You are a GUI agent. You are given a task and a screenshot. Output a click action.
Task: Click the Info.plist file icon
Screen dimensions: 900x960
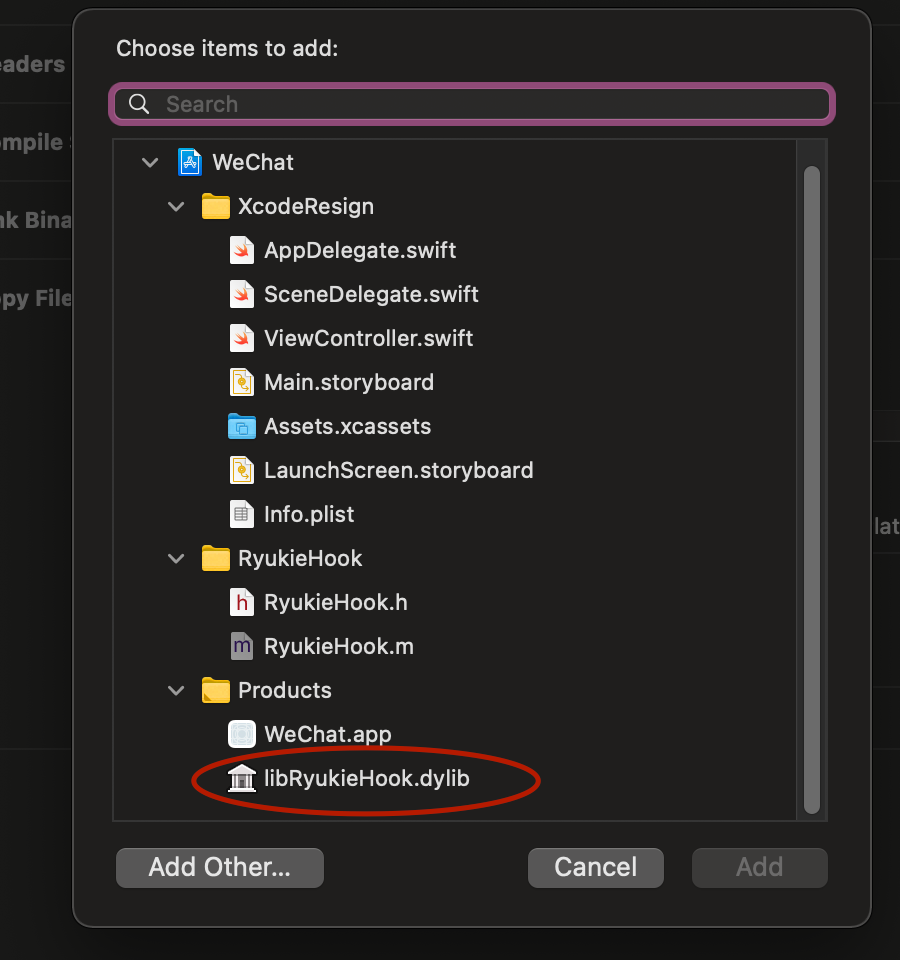242,514
